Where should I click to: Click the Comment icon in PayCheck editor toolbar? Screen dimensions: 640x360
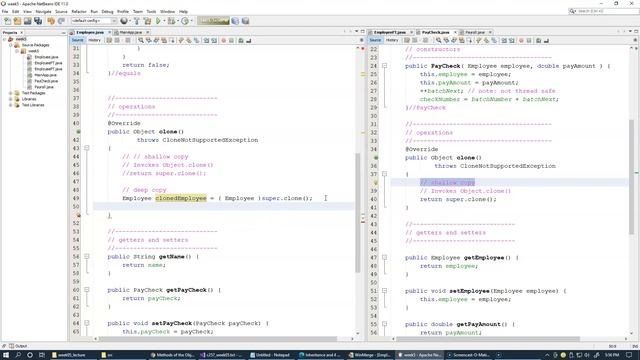click(538, 40)
